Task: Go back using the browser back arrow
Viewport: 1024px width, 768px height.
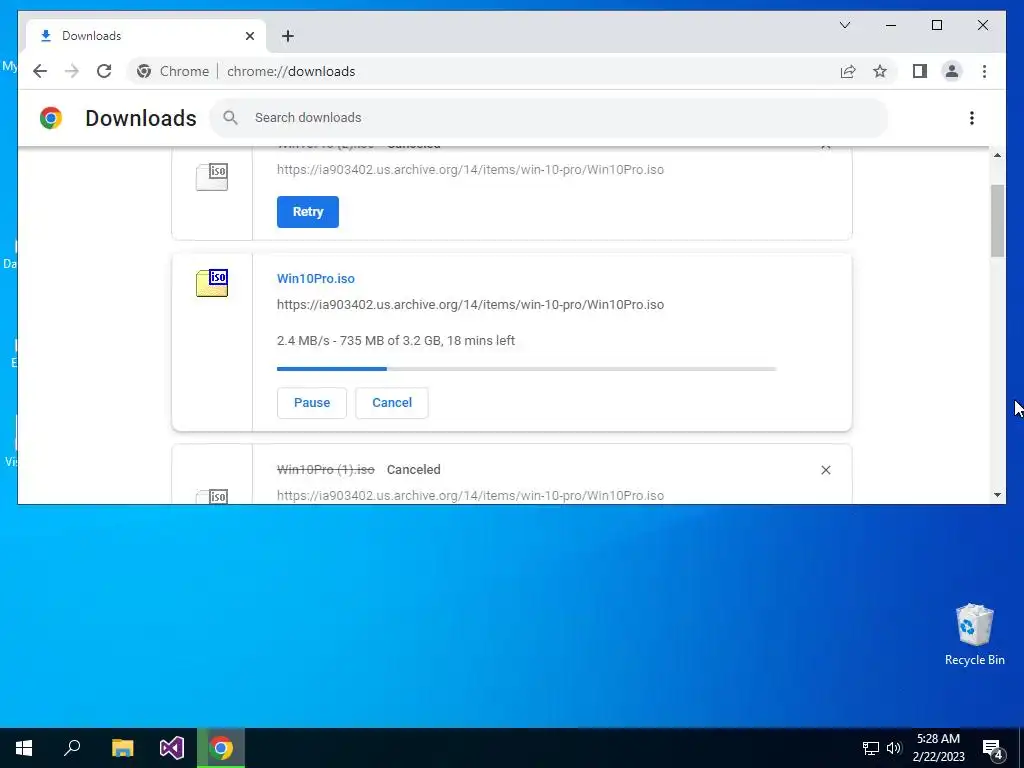Action: point(40,71)
